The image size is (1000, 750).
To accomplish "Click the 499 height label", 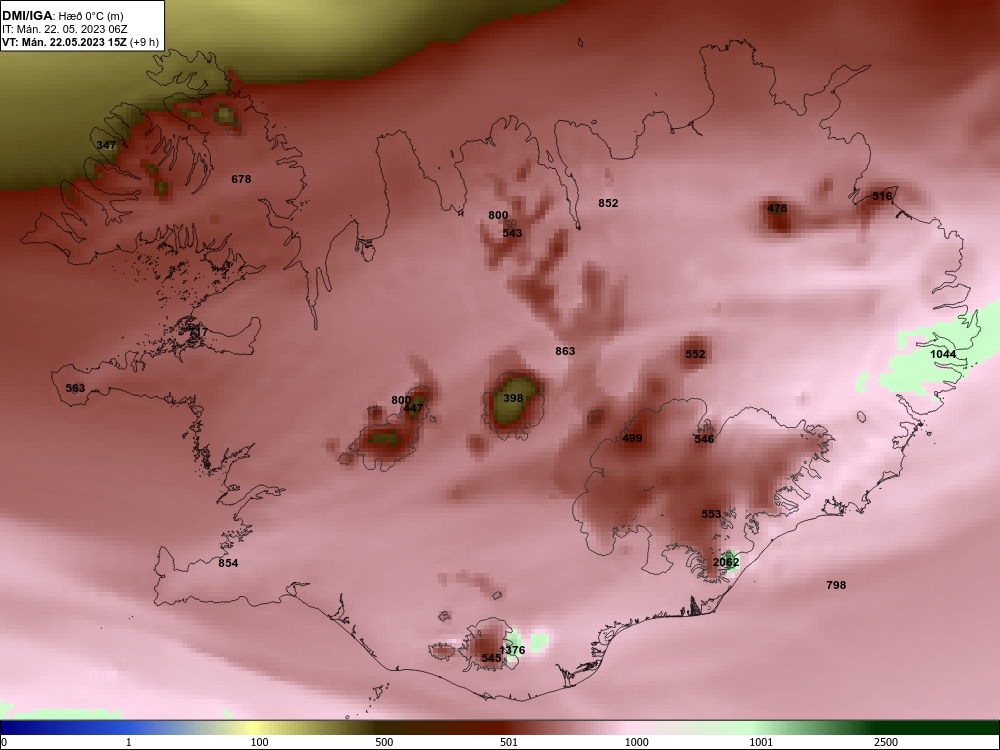I will coord(632,438).
